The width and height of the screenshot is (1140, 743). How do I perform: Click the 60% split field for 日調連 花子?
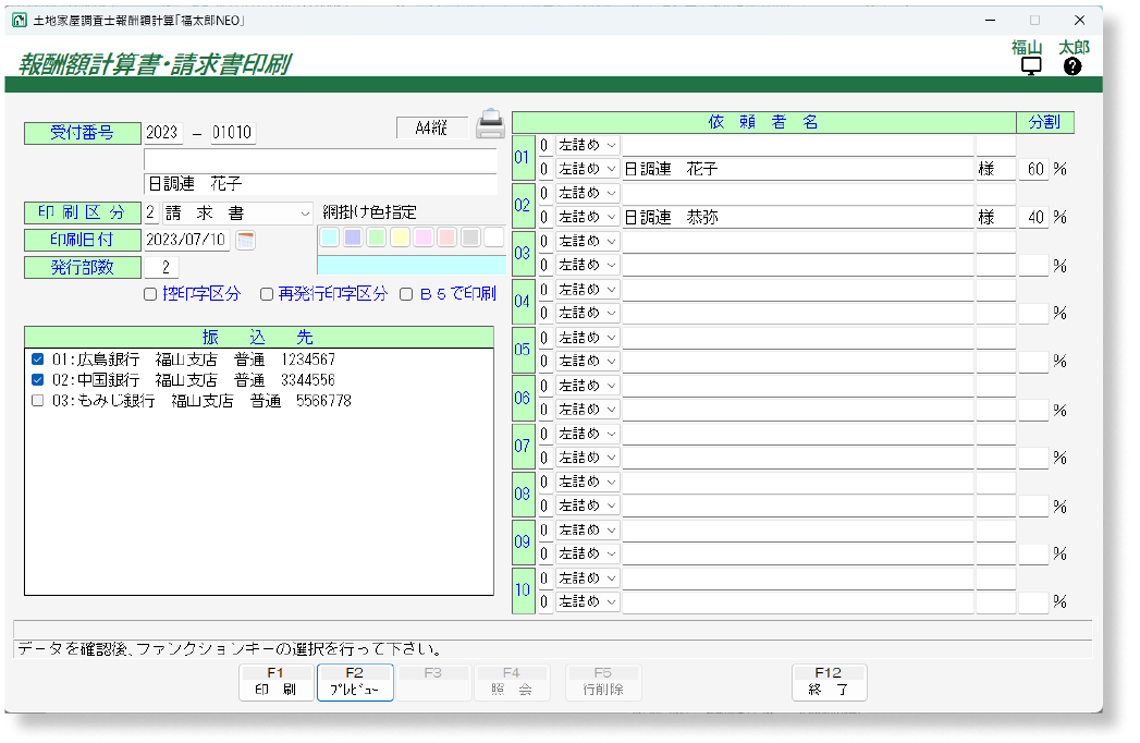1033,170
